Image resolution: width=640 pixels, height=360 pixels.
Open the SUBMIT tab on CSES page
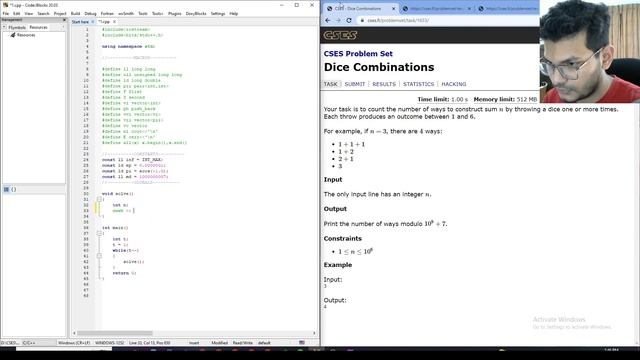[x=355, y=84]
